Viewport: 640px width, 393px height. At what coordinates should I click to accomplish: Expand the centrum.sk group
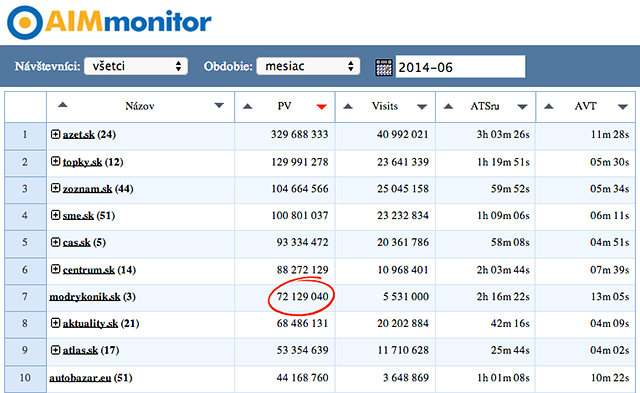click(56, 269)
